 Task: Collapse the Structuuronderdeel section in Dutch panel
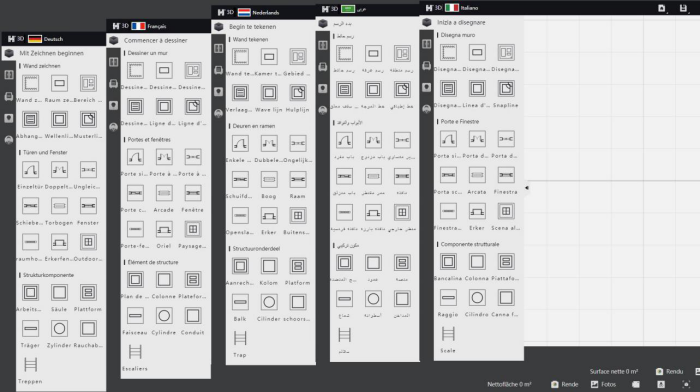256,249
